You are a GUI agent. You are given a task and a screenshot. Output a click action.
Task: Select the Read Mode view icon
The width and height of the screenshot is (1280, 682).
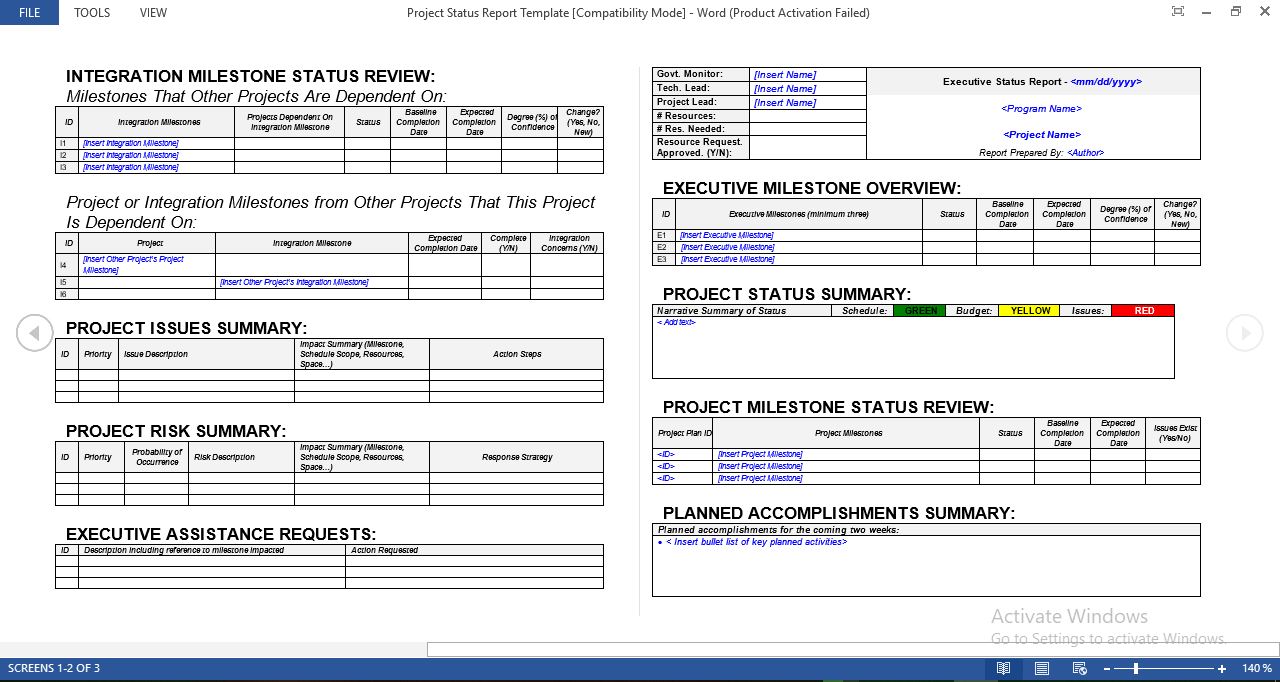pos(1004,668)
